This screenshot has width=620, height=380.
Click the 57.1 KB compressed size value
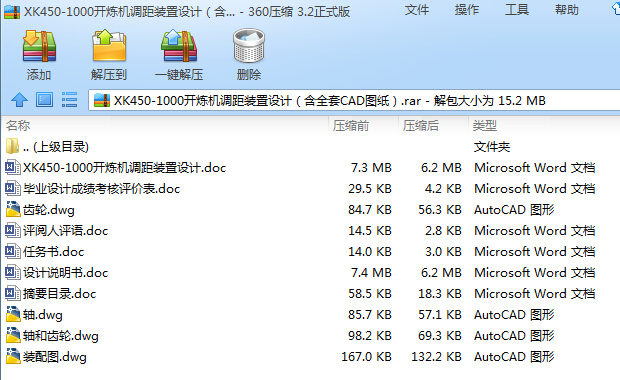pyautogui.click(x=440, y=315)
